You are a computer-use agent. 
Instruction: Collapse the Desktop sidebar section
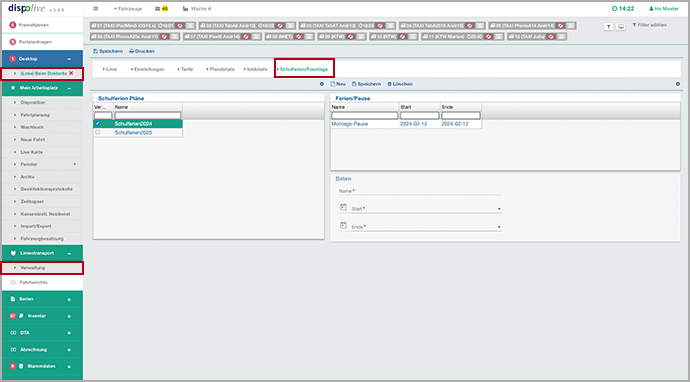(69, 59)
